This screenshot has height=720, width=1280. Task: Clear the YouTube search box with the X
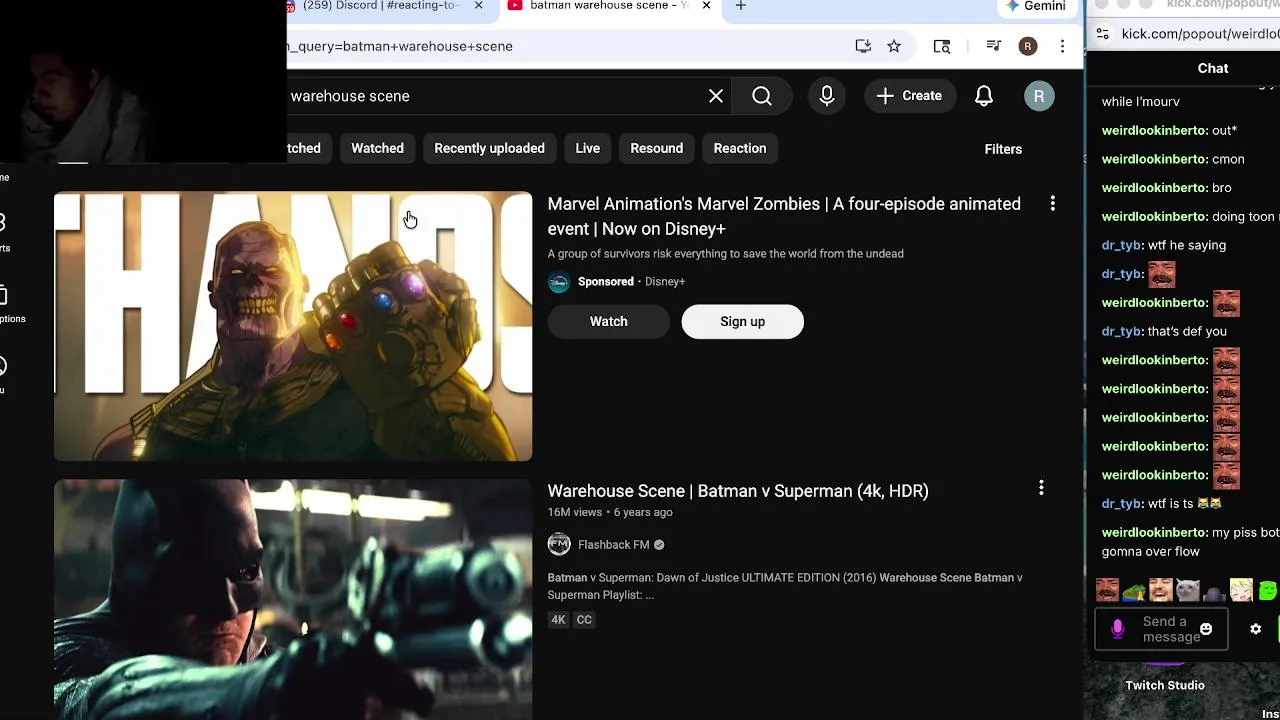[716, 96]
